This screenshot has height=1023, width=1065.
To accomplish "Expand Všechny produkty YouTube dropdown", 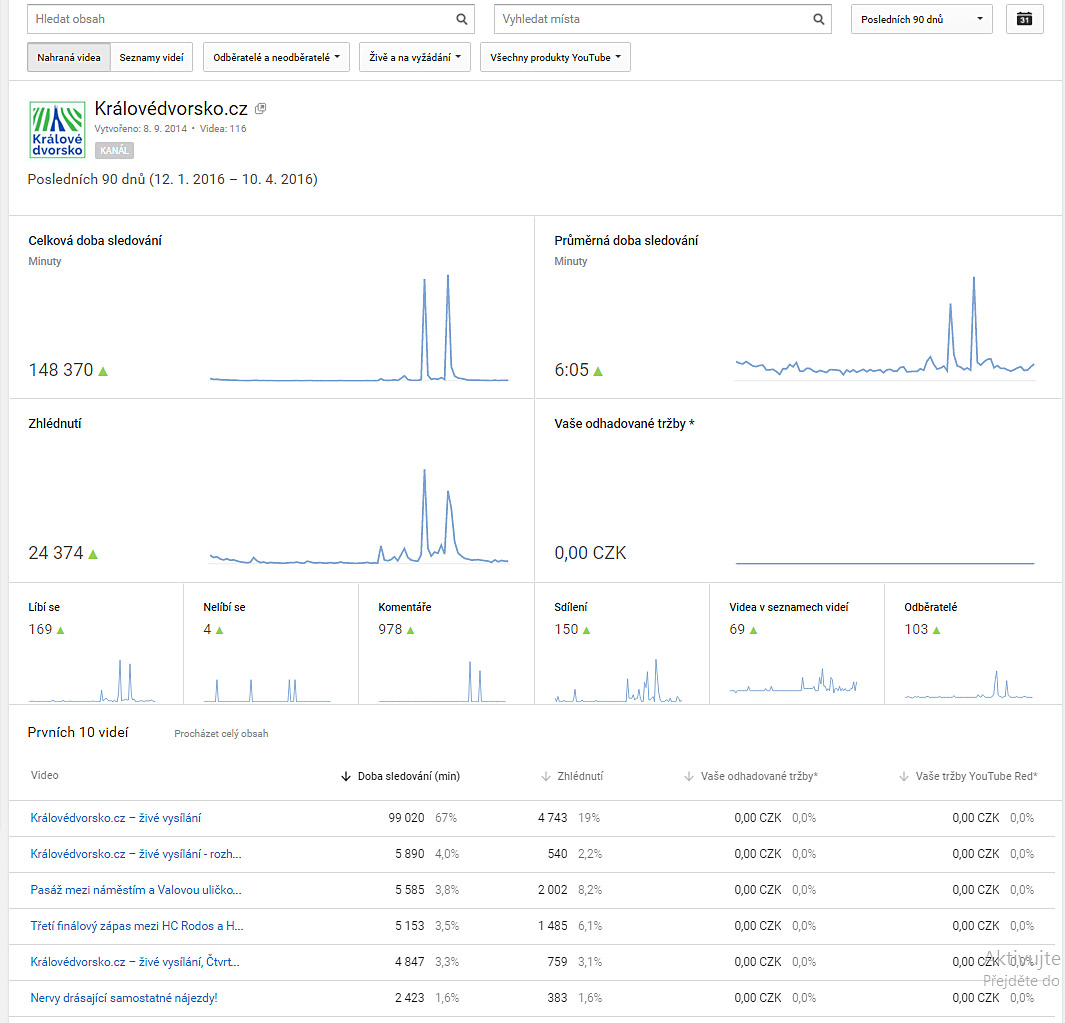I will pyautogui.click(x=555, y=58).
